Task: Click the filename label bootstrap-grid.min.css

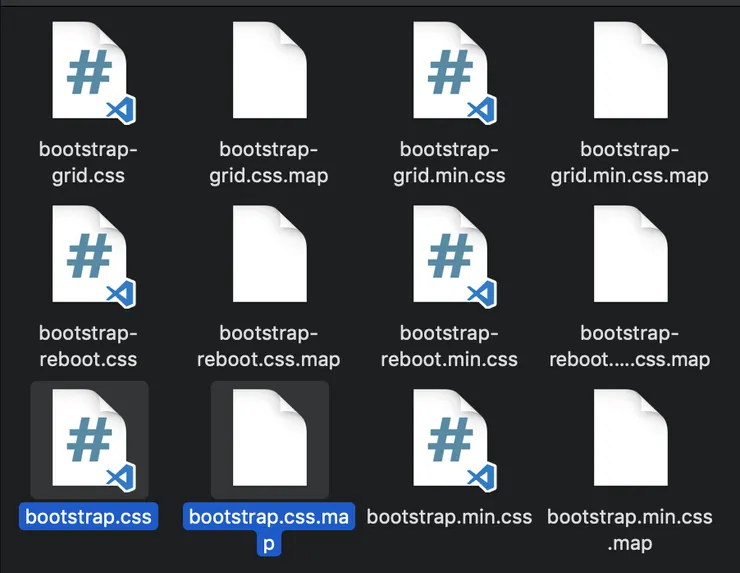Action: click(449, 162)
